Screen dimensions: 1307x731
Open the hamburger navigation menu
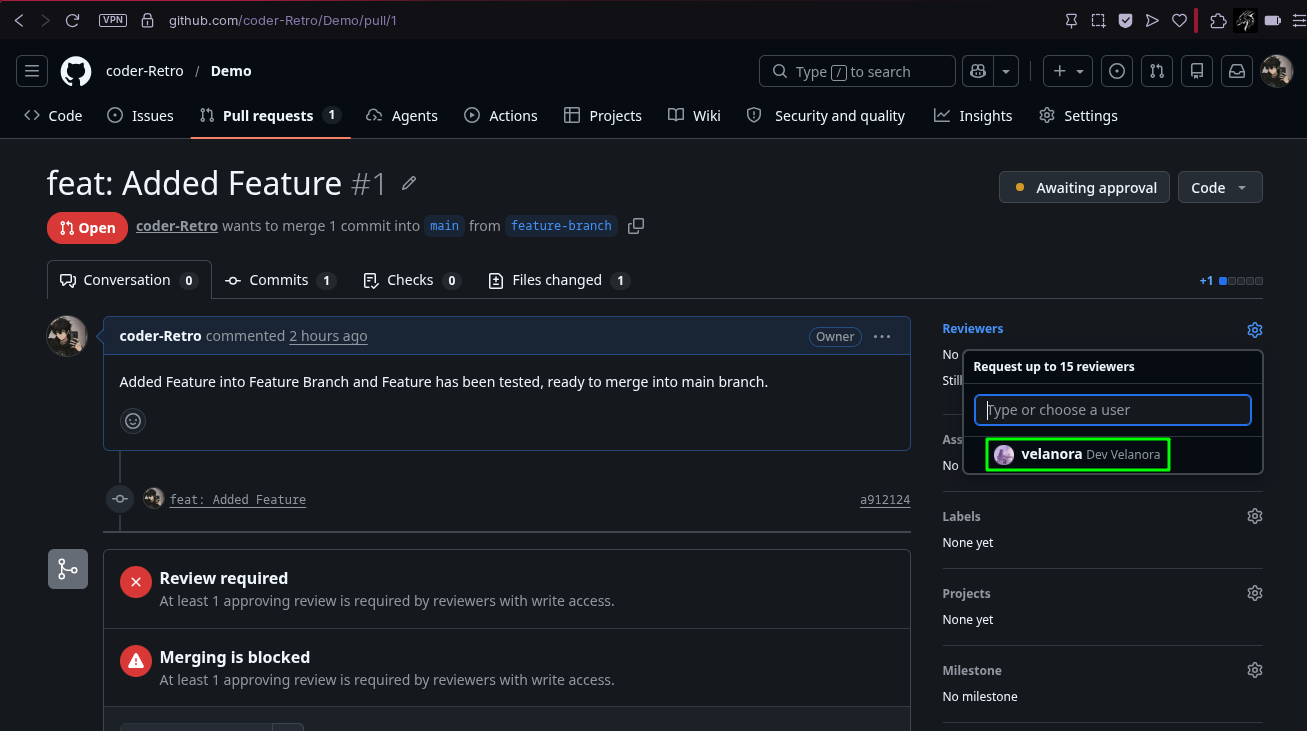pos(32,71)
